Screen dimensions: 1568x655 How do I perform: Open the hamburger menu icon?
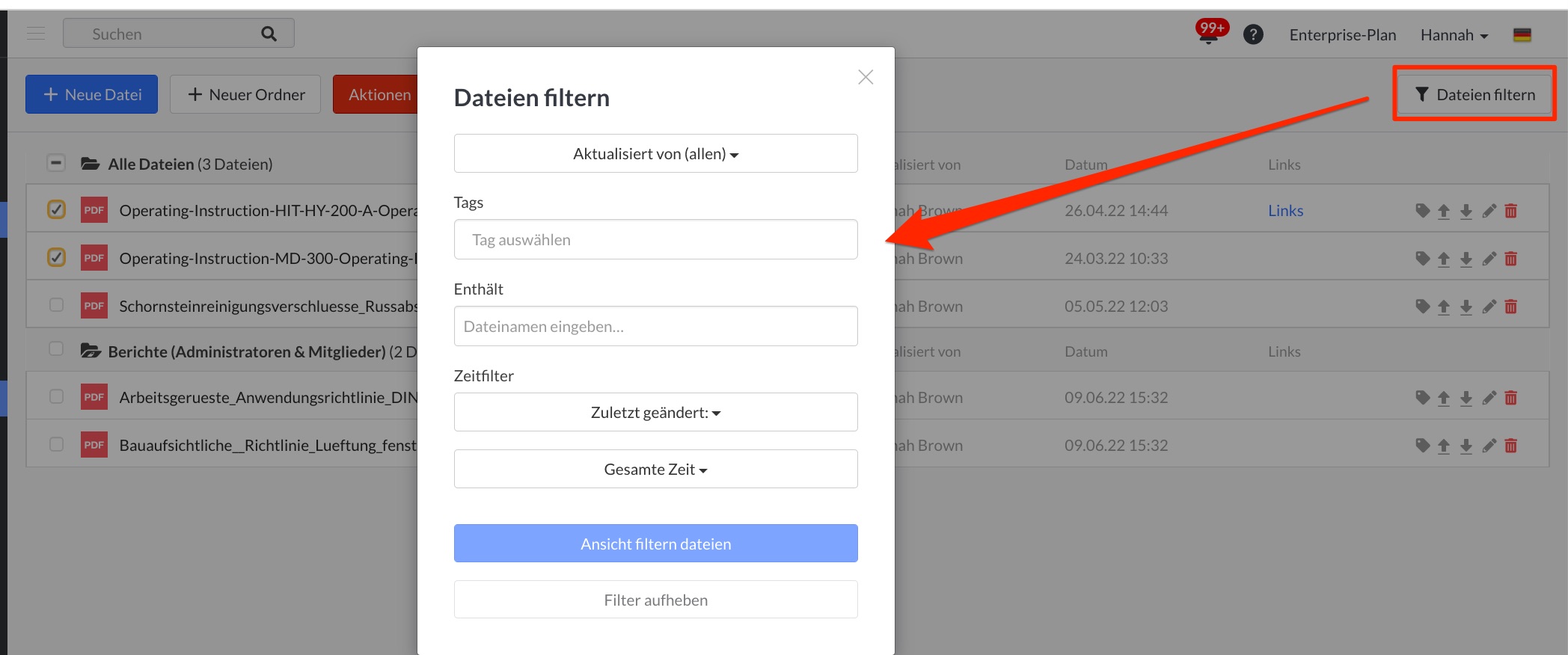tap(36, 34)
